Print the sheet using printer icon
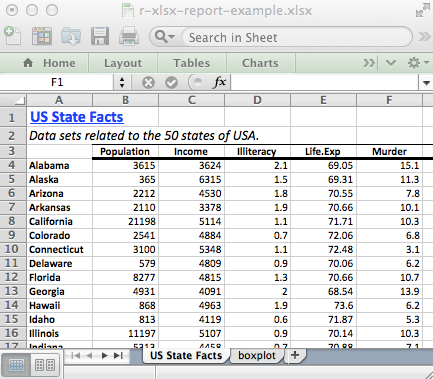 click(x=129, y=36)
